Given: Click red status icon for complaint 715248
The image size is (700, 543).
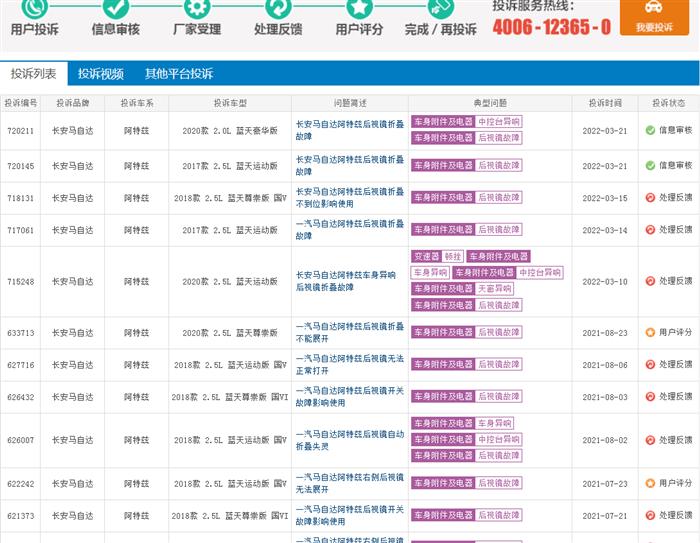Looking at the screenshot, I should click(x=650, y=281).
